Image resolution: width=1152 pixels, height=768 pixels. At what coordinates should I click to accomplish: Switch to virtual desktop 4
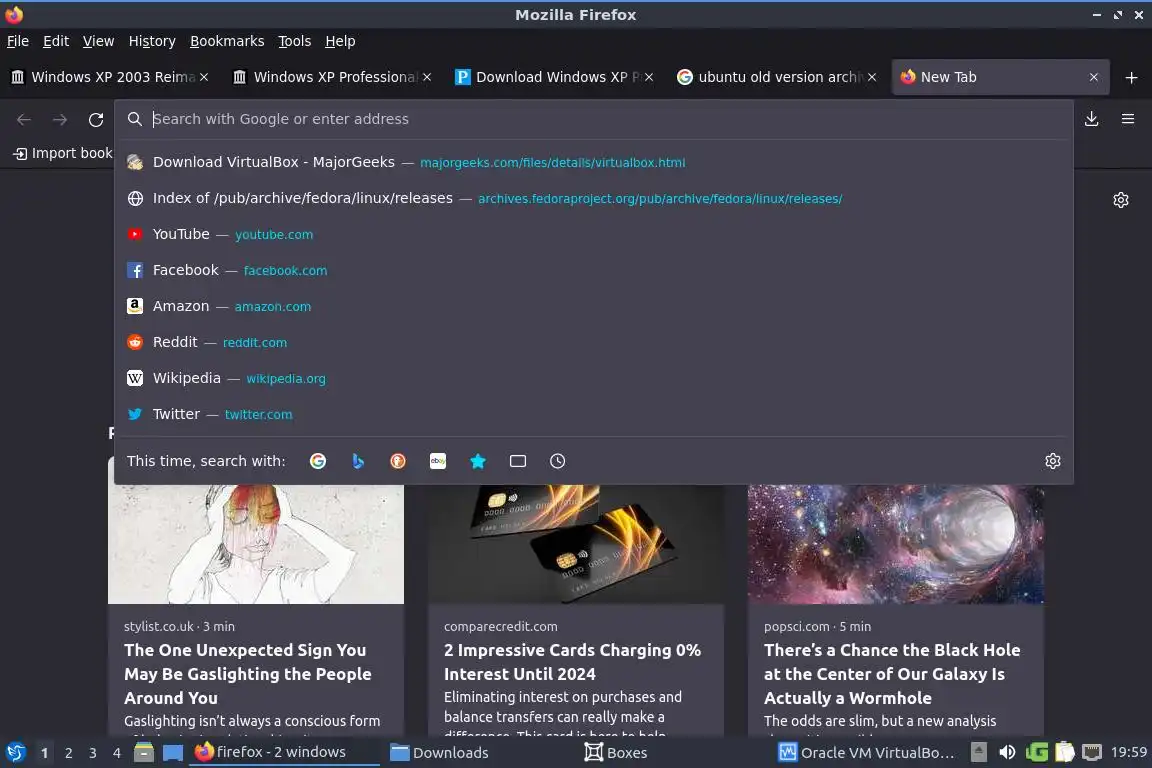tap(117, 753)
